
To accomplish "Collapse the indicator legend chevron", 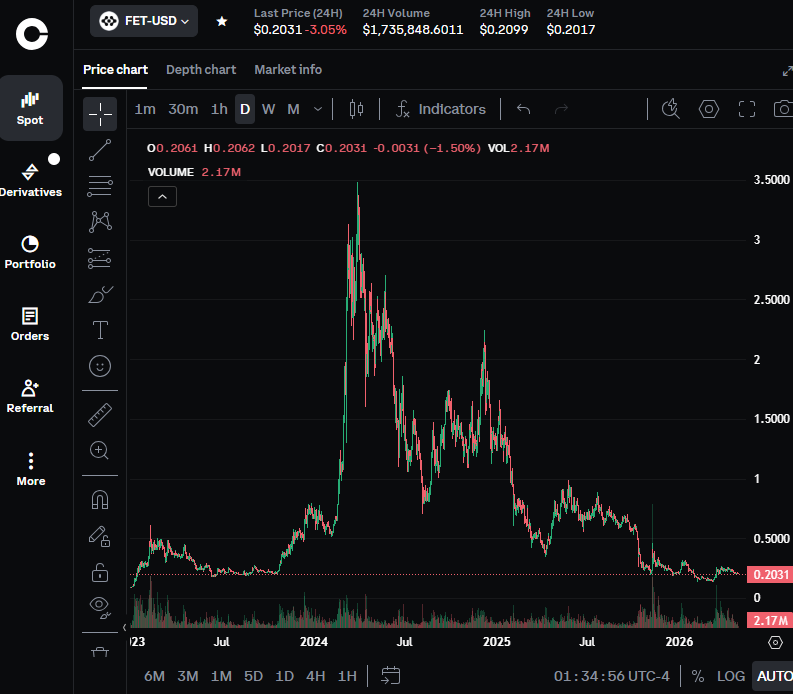I will click(x=162, y=197).
